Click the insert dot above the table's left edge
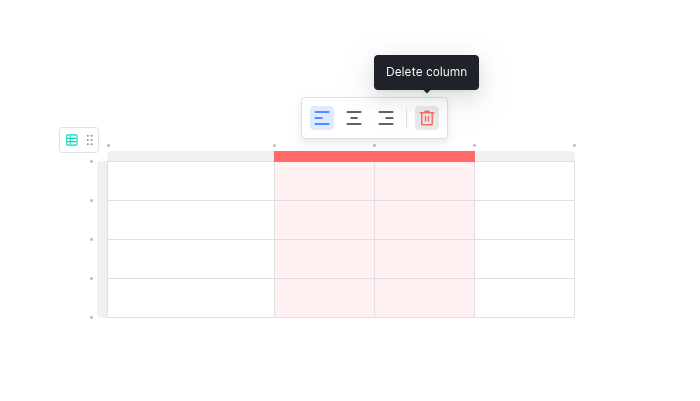Image resolution: width=700 pixels, height=401 pixels. [108, 146]
